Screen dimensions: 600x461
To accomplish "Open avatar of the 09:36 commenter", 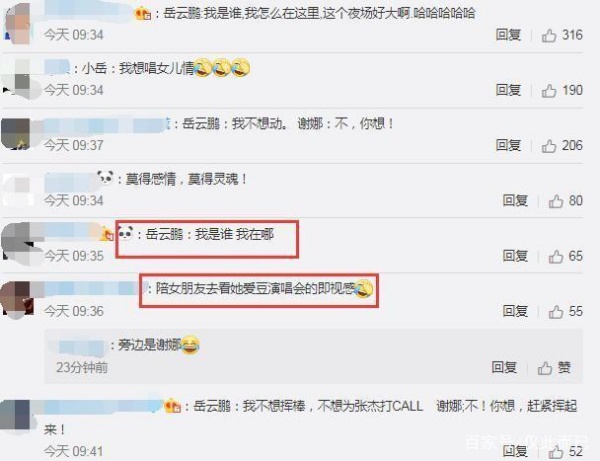I will pyautogui.click(x=18, y=299).
